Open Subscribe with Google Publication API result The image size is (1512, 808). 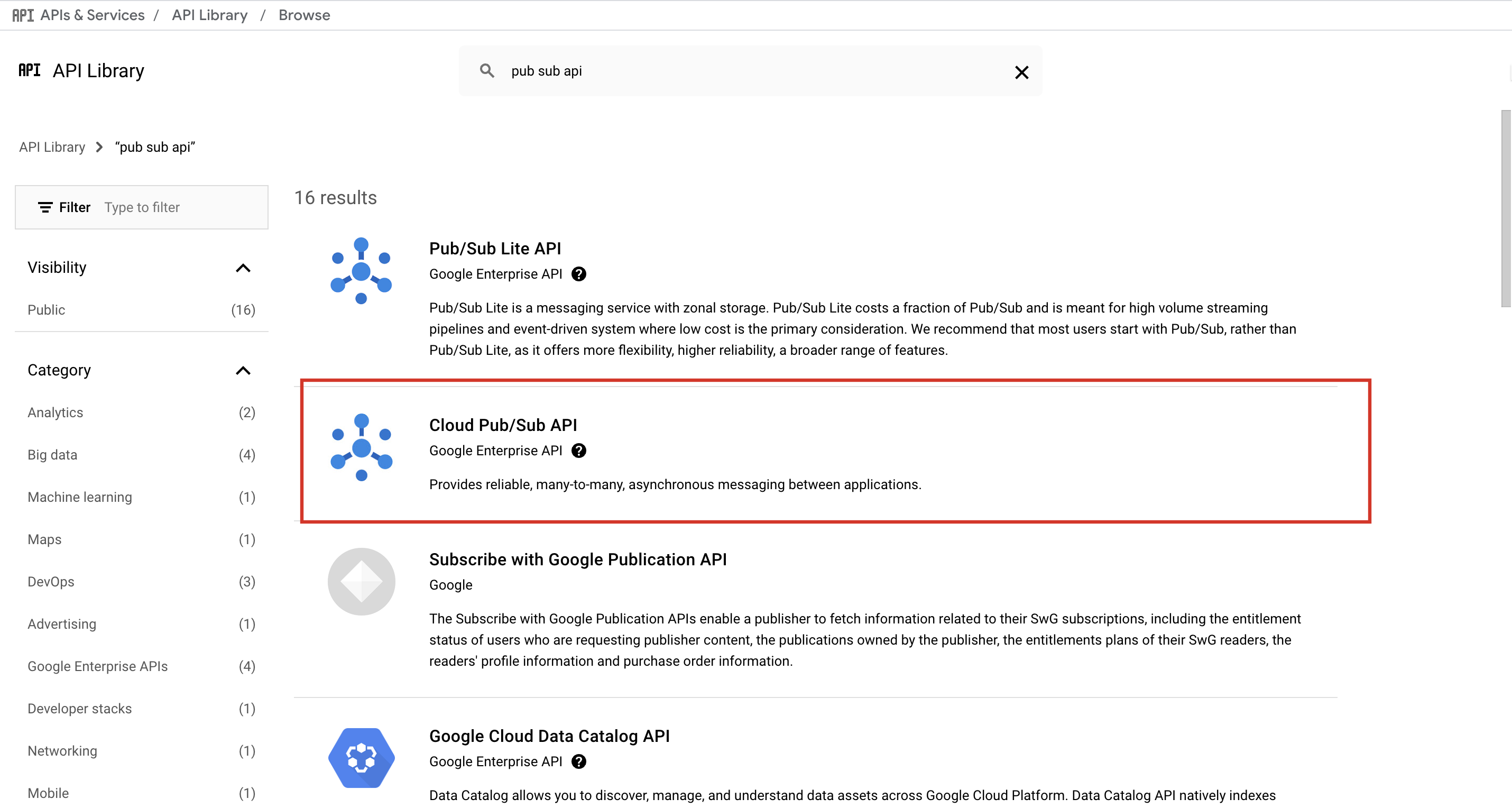coord(577,559)
